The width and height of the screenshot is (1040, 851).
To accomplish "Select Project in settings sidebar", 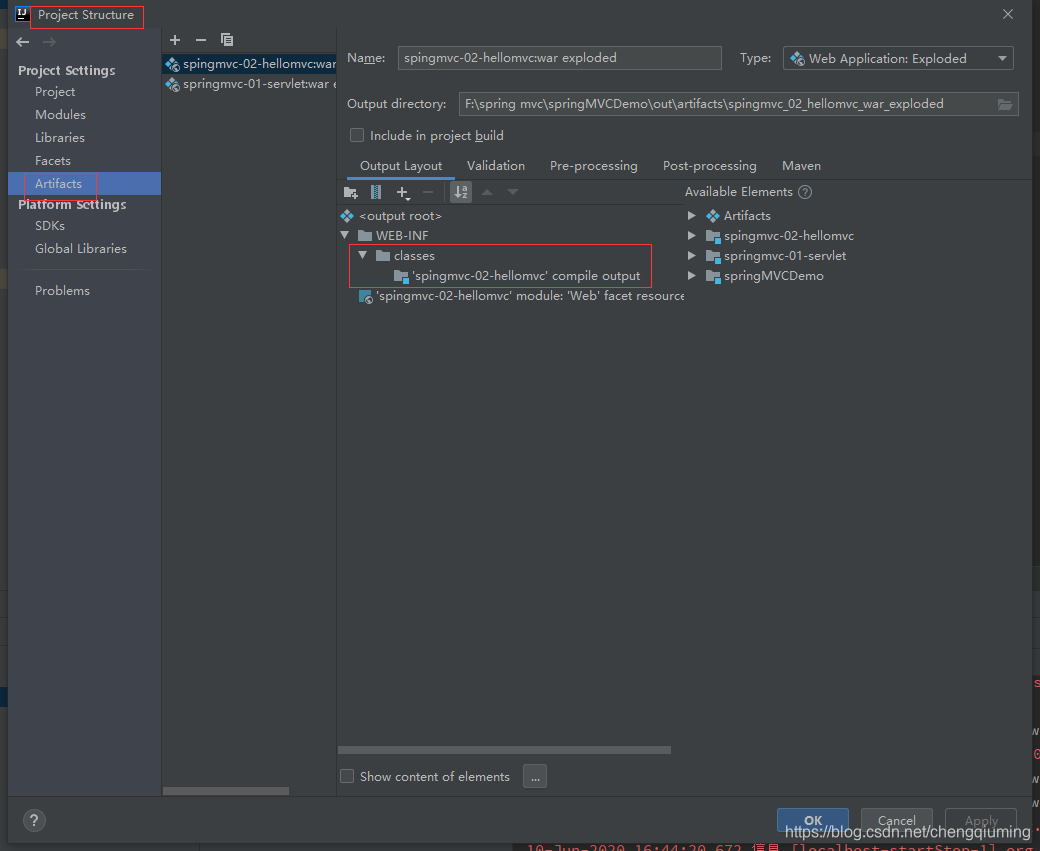I will click(55, 92).
